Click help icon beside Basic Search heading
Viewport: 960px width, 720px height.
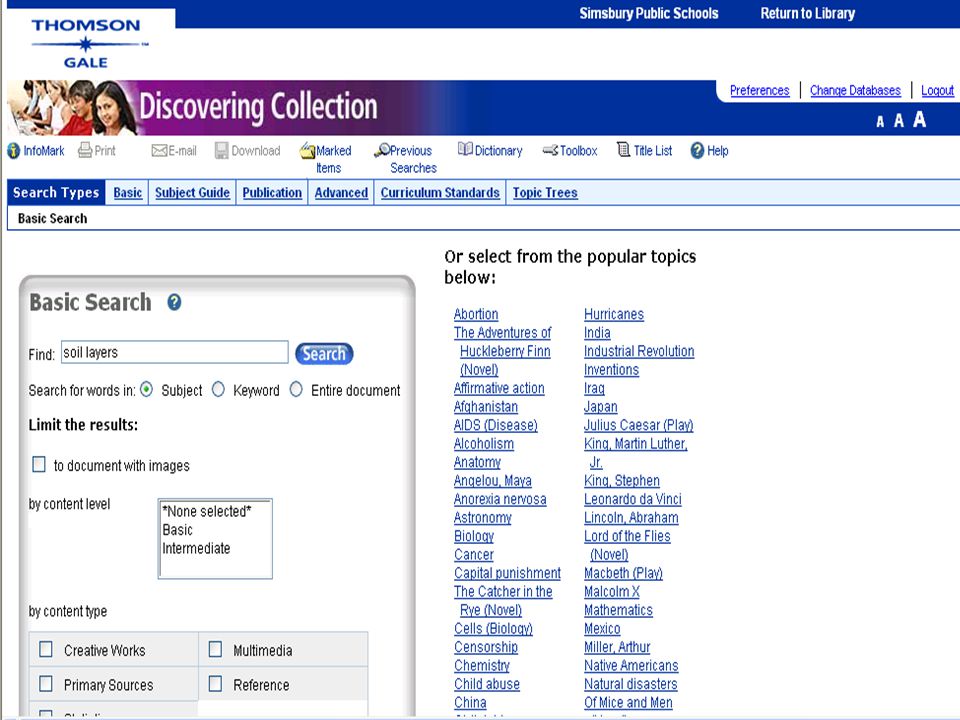coord(174,302)
